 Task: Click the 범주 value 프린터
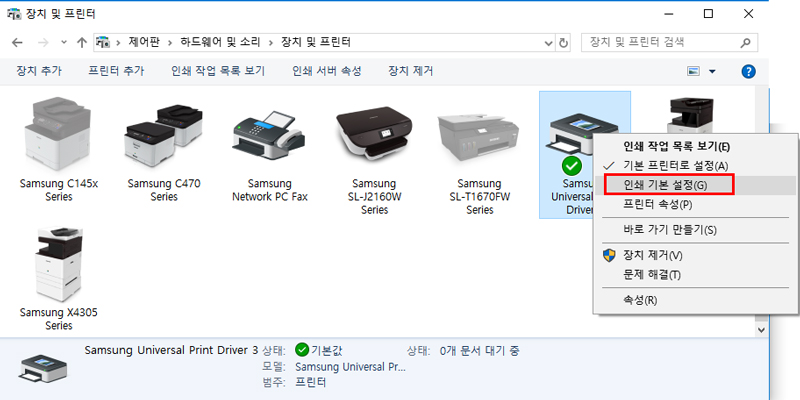(x=311, y=382)
